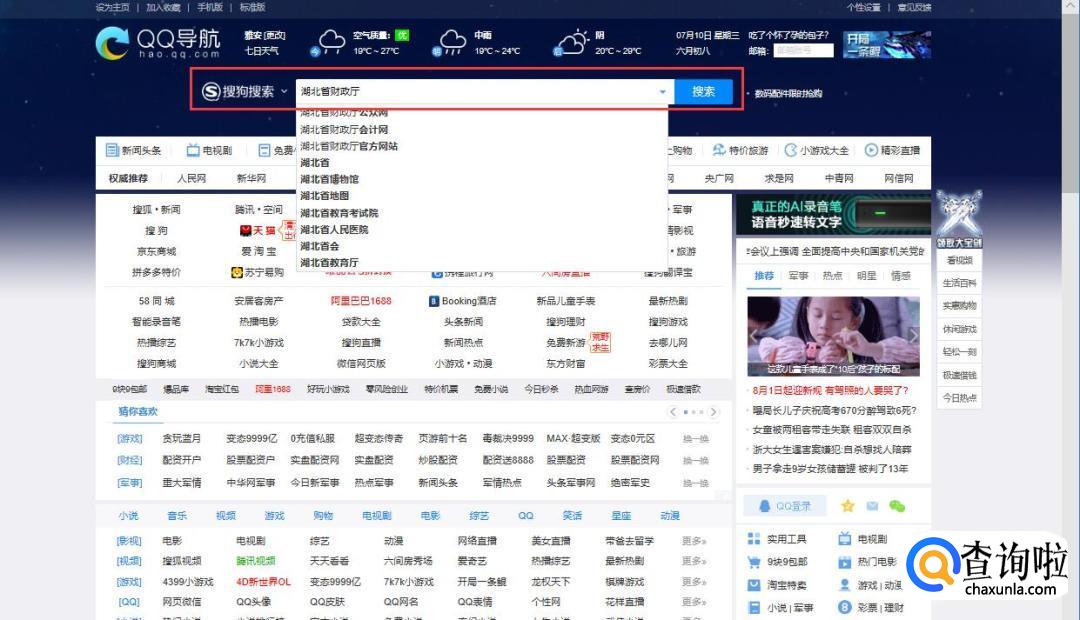The width and height of the screenshot is (1080, 620).
Task: Open 特价旅游 in the top navigation bar
Action: [740, 150]
